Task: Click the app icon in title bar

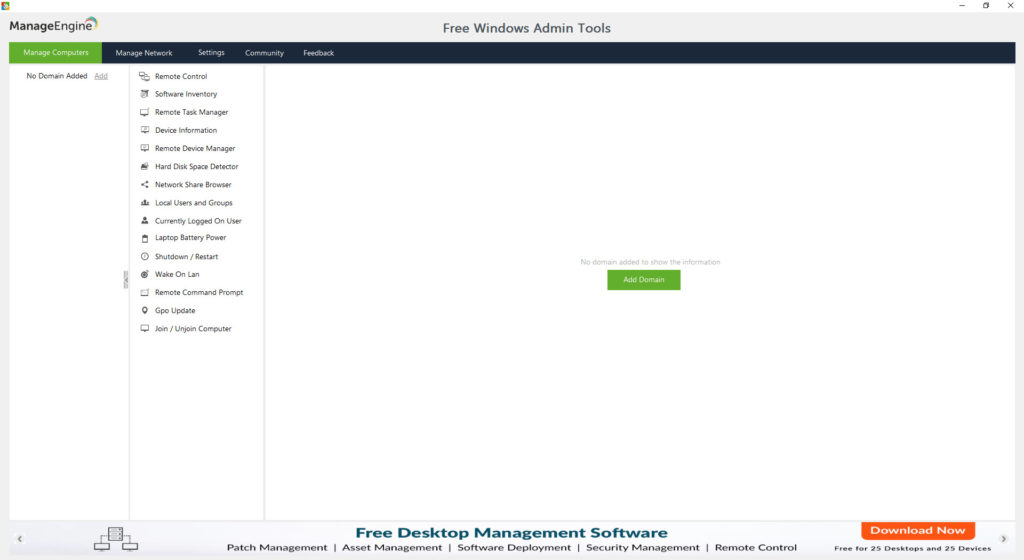Action: coord(5,5)
